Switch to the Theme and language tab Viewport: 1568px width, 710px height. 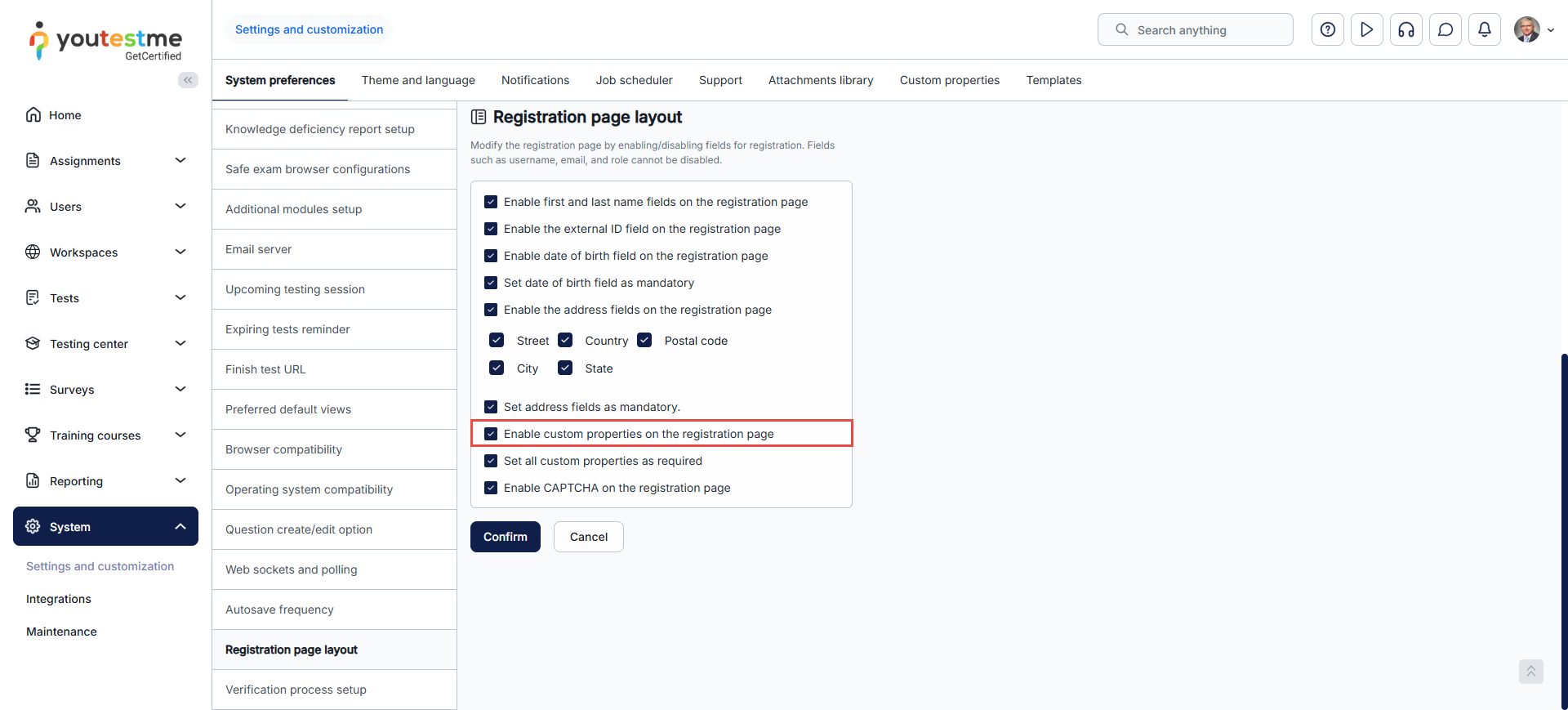[418, 80]
